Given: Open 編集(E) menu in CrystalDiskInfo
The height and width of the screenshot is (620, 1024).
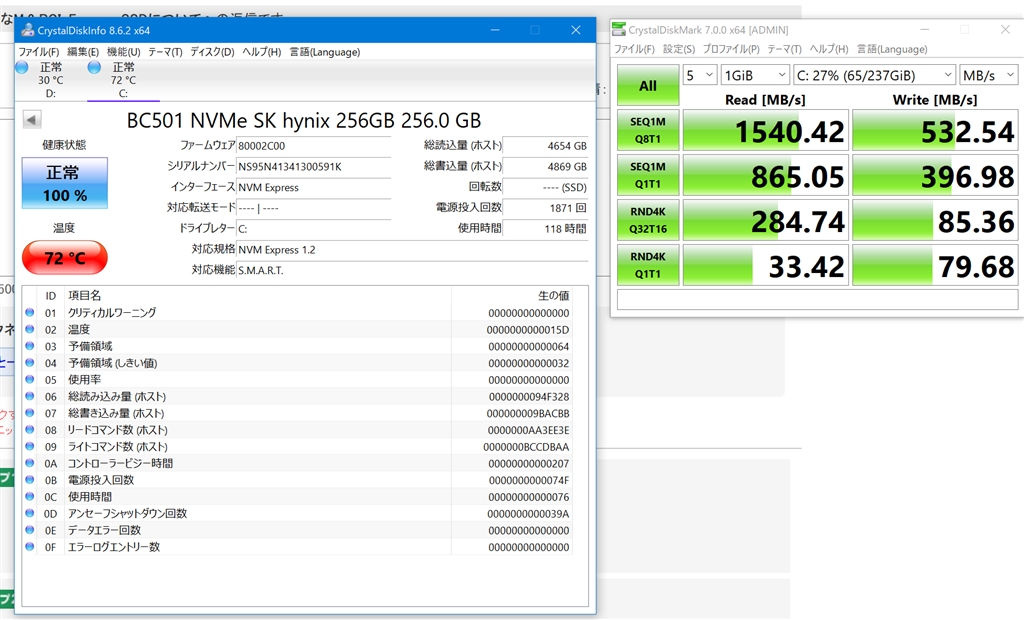Looking at the screenshot, I should (83, 52).
